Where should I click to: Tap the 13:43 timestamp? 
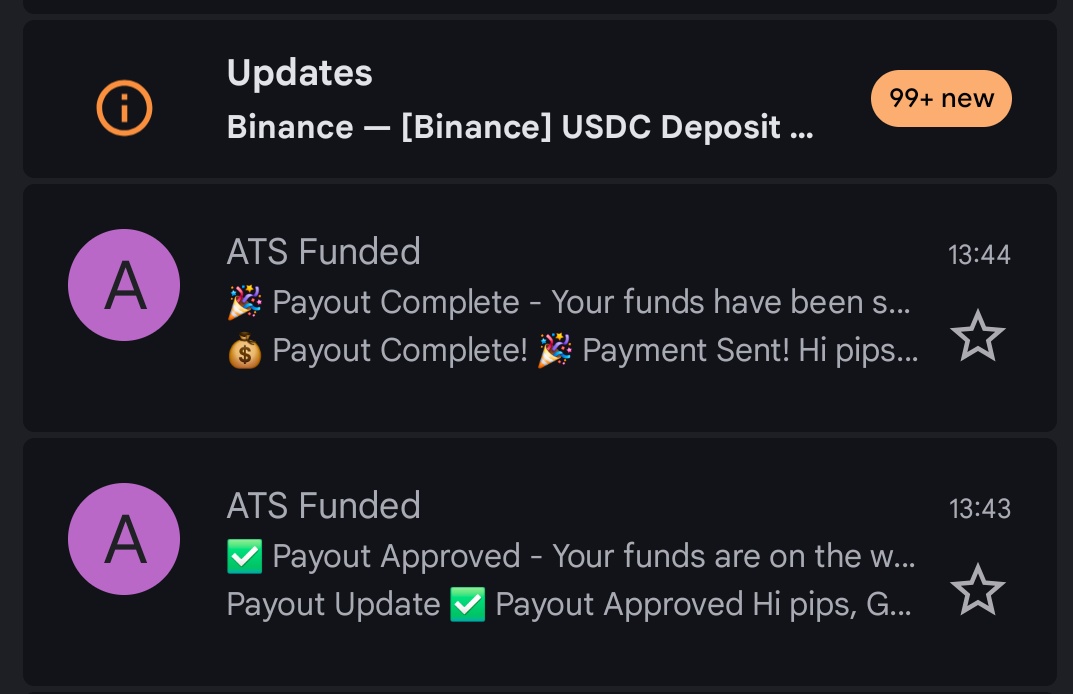[x=979, y=509]
